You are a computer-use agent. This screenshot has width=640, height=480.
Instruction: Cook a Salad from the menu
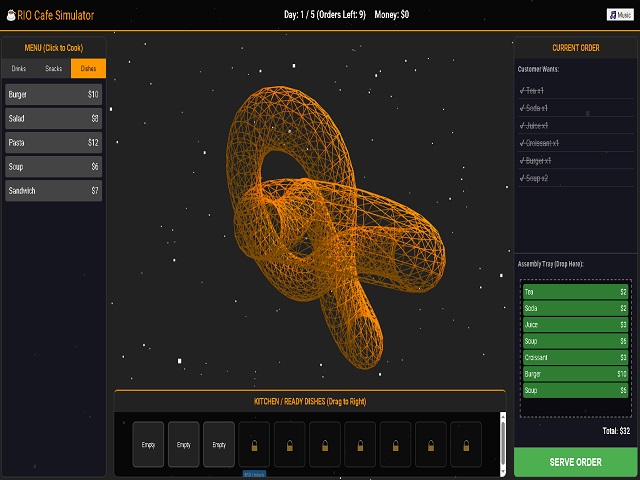(53, 118)
